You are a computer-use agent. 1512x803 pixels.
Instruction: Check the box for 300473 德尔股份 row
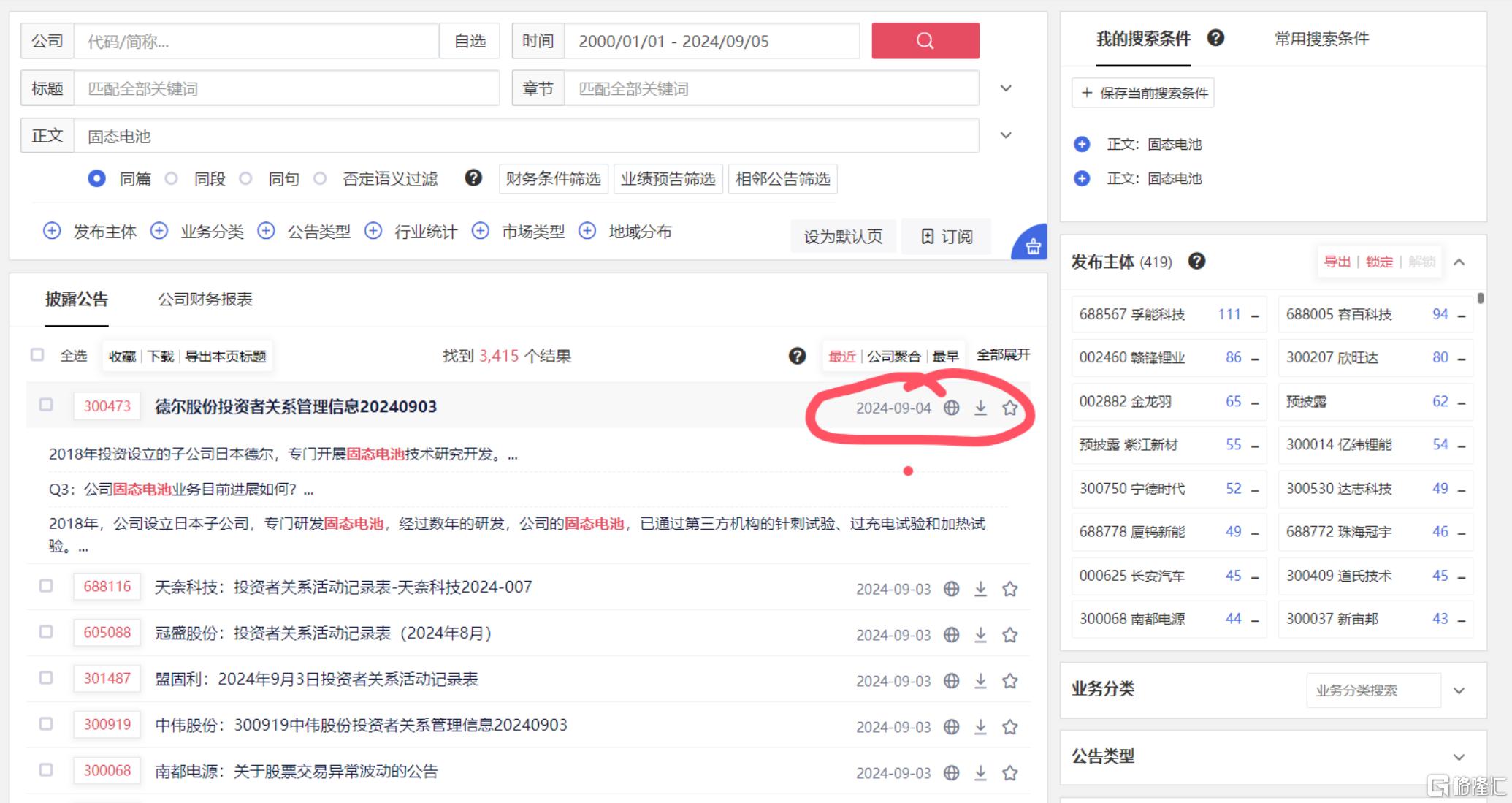tap(46, 405)
